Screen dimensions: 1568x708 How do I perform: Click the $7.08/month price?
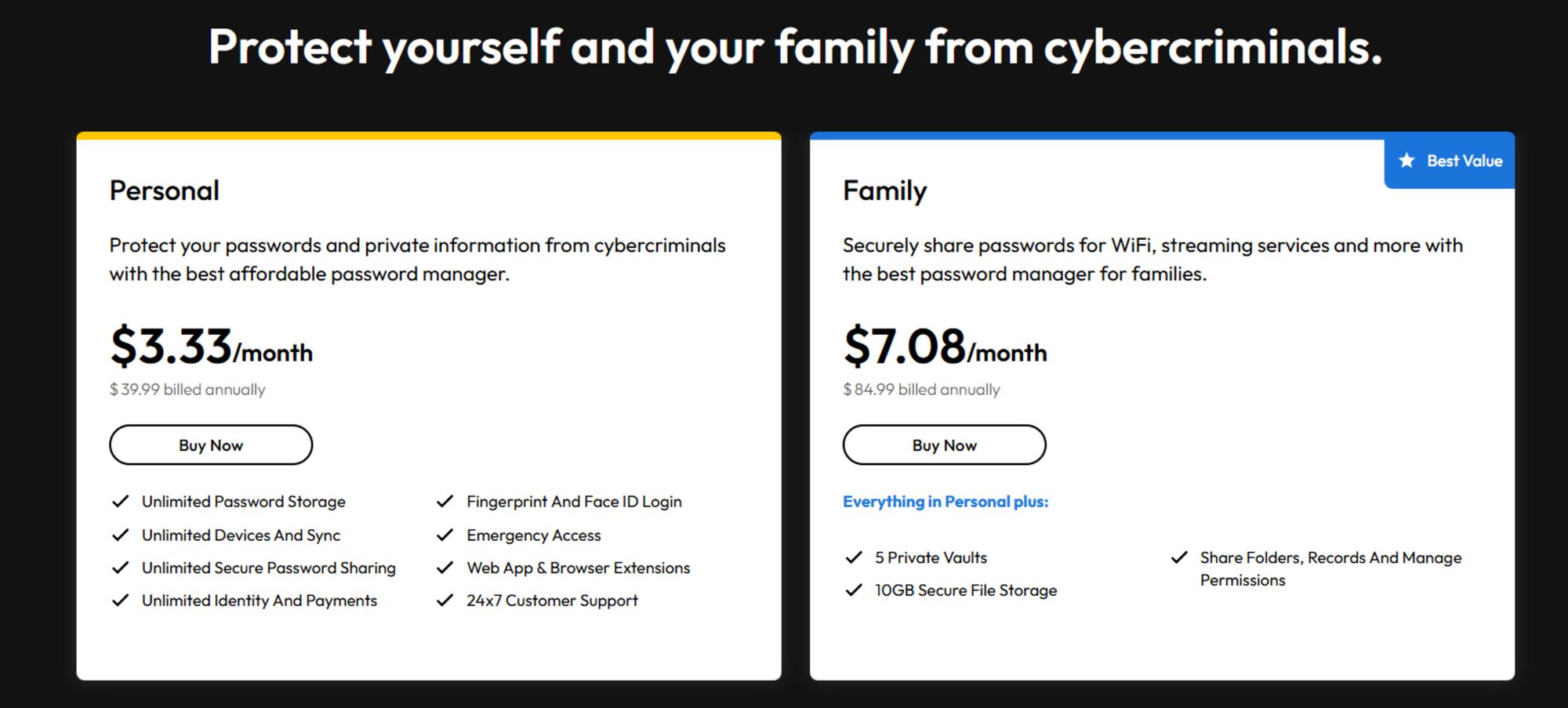pyautogui.click(x=945, y=347)
